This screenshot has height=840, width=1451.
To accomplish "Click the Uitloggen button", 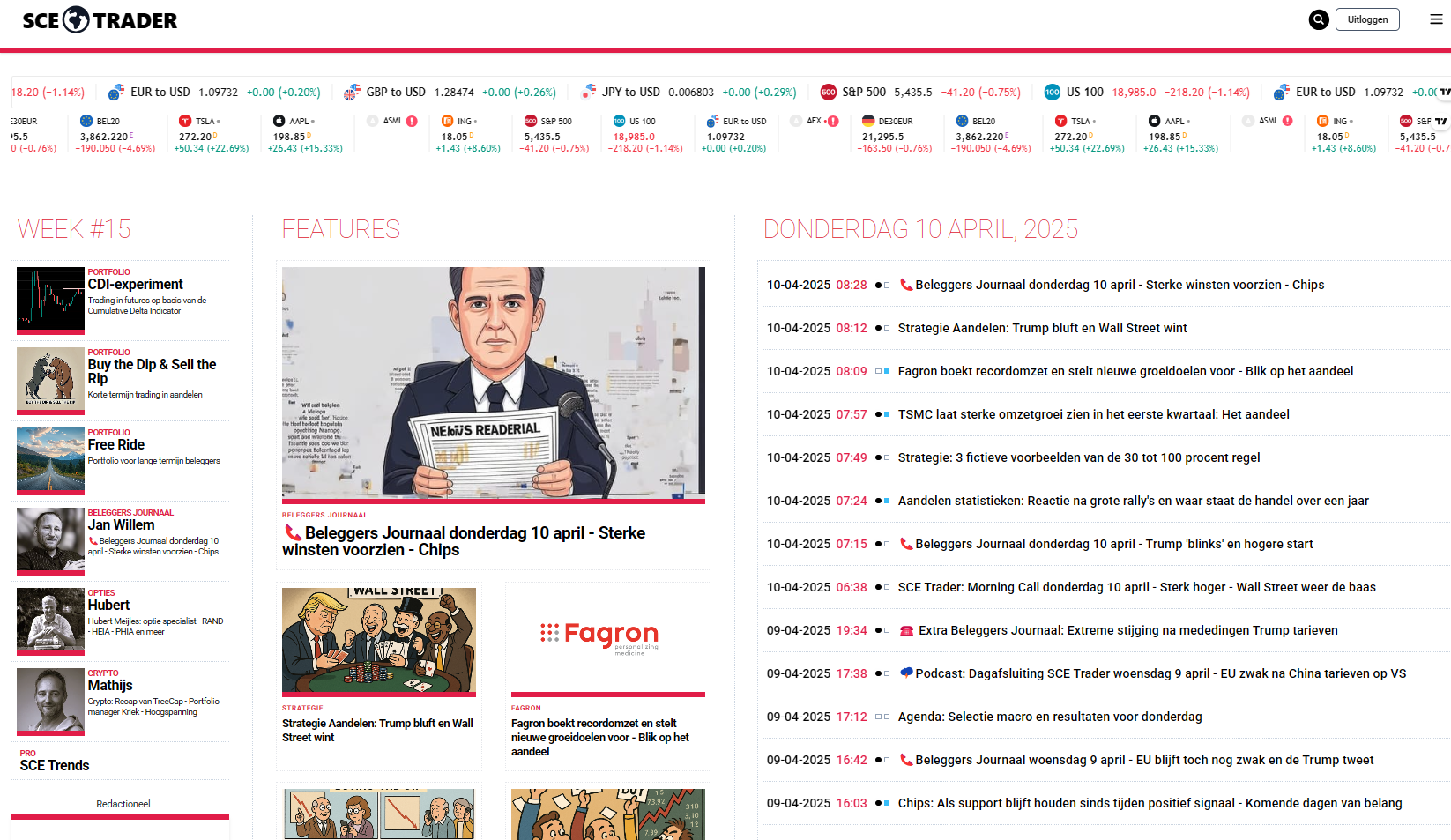I will [1367, 19].
